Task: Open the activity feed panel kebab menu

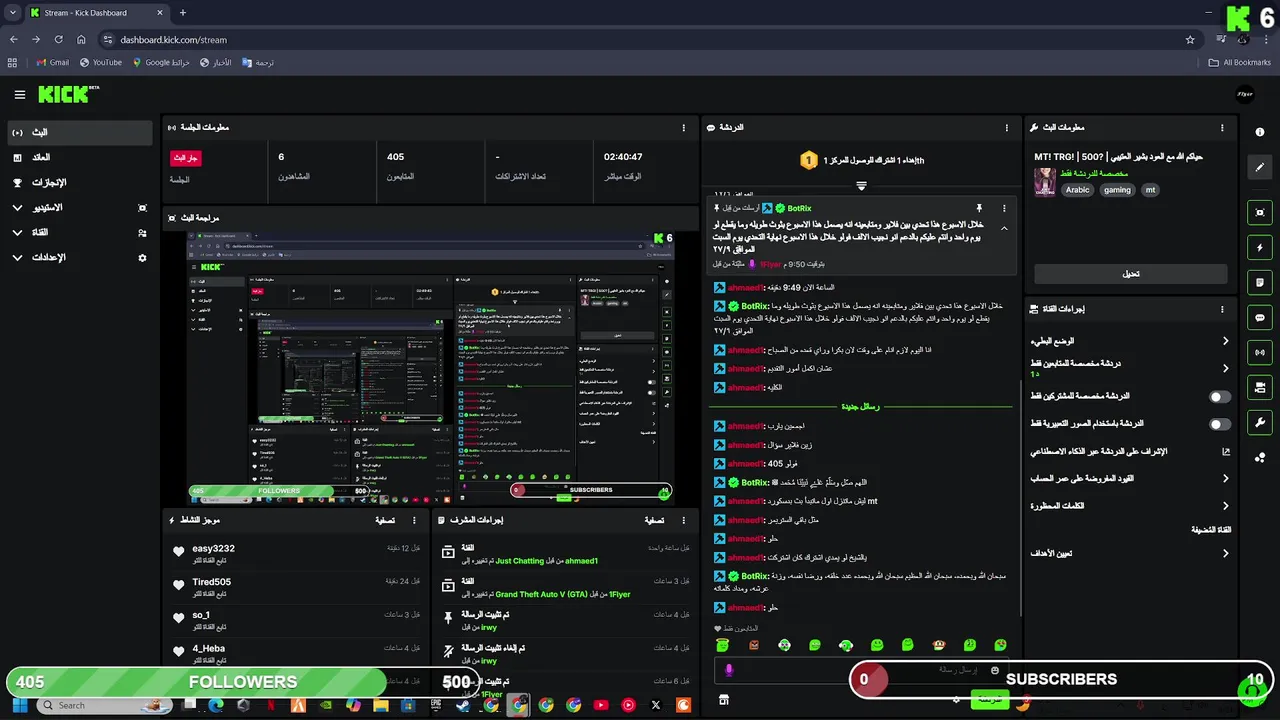Action: (416, 520)
